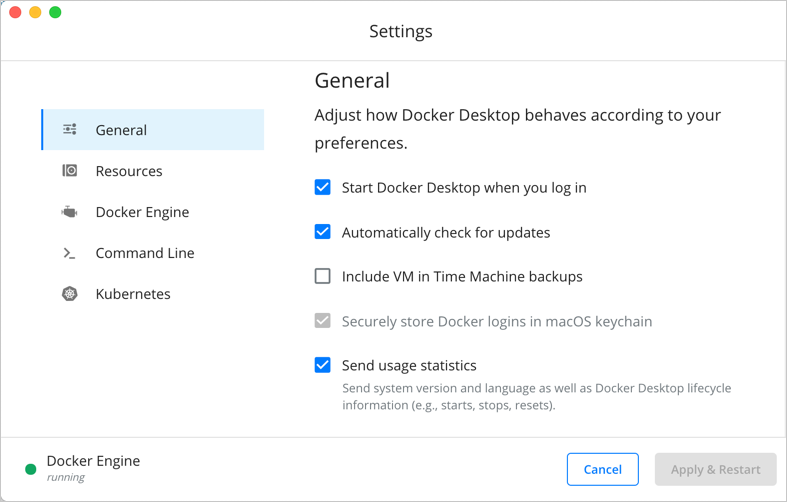
Task: Close the Settings window with red button
Action: pyautogui.click(x=15, y=12)
